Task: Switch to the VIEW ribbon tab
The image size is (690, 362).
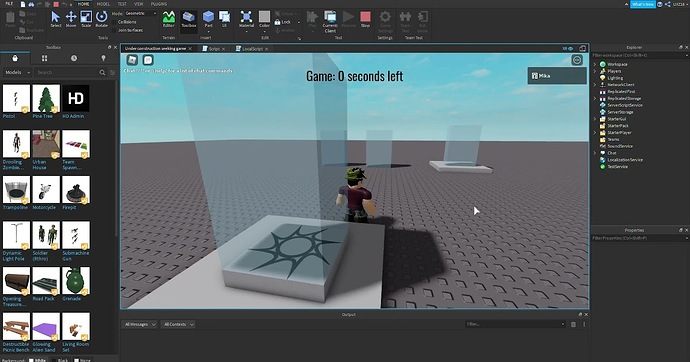Action: coord(139,4)
